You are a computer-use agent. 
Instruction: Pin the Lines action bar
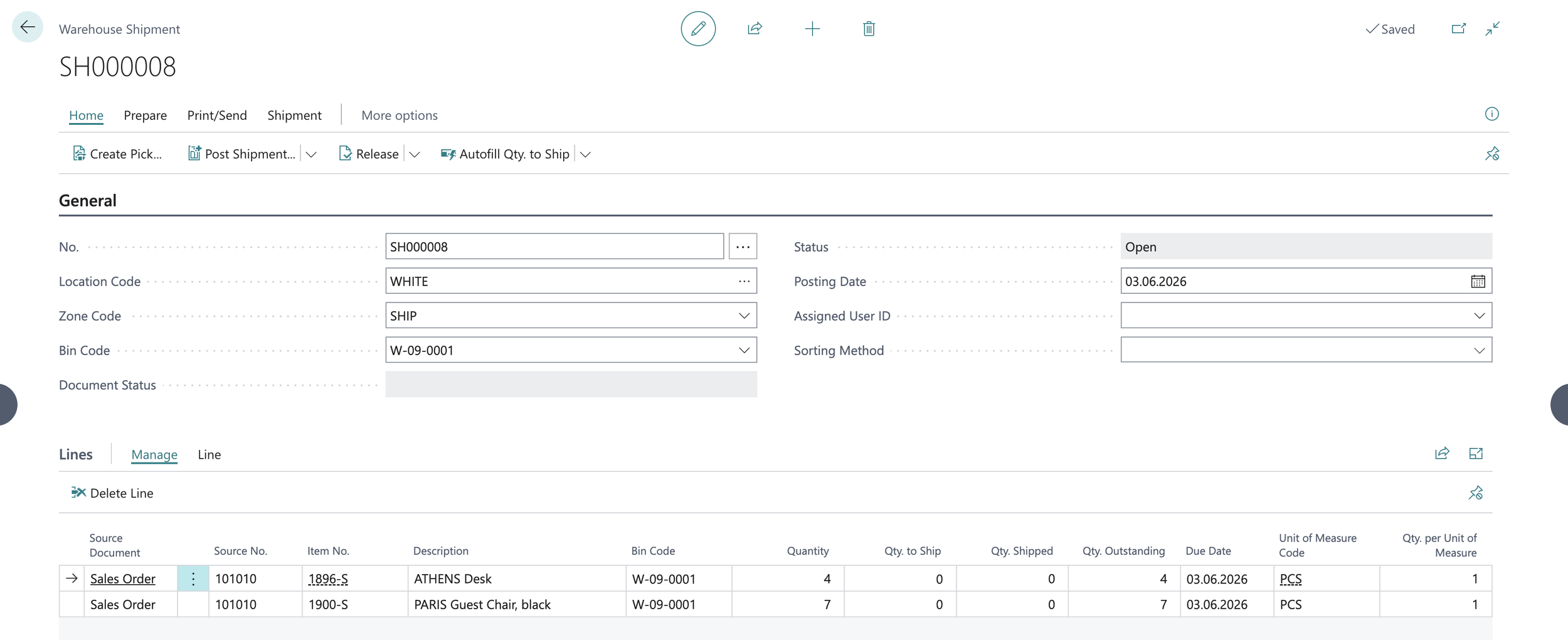(1476, 493)
